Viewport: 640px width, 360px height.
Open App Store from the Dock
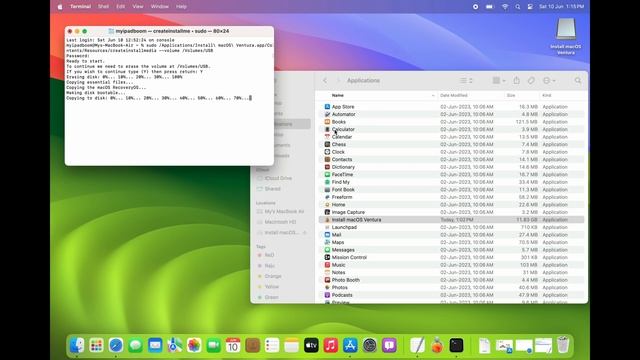tap(350, 345)
